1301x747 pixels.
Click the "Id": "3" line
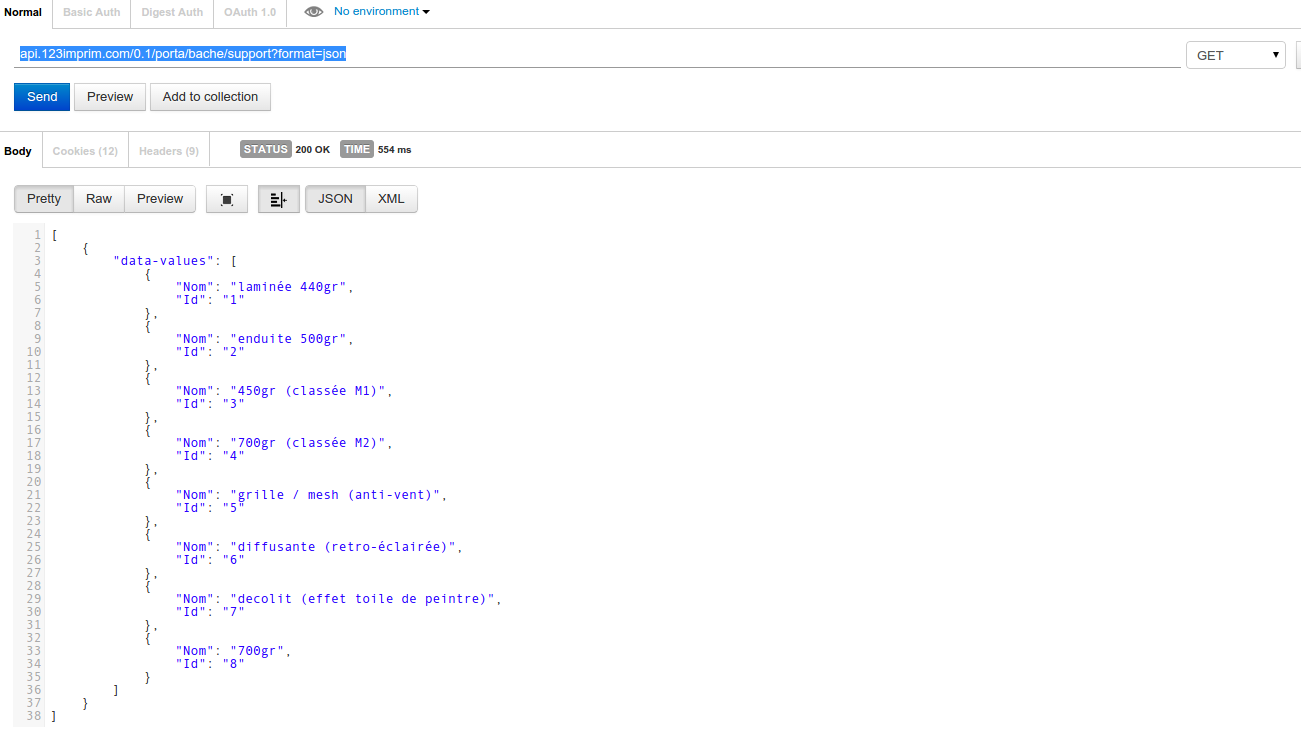pos(210,404)
